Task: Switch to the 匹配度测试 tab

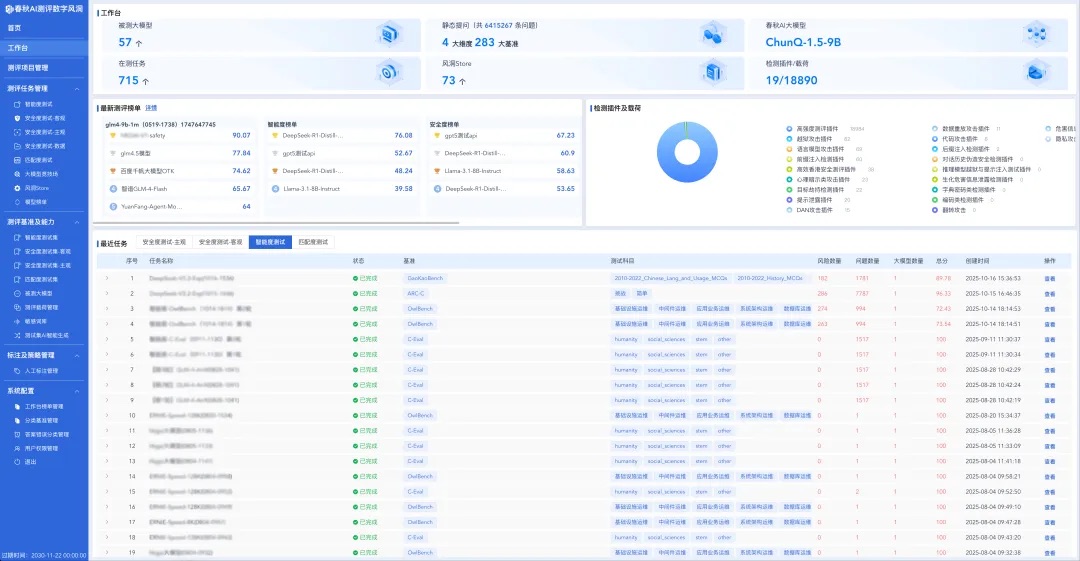Action: (x=312, y=242)
